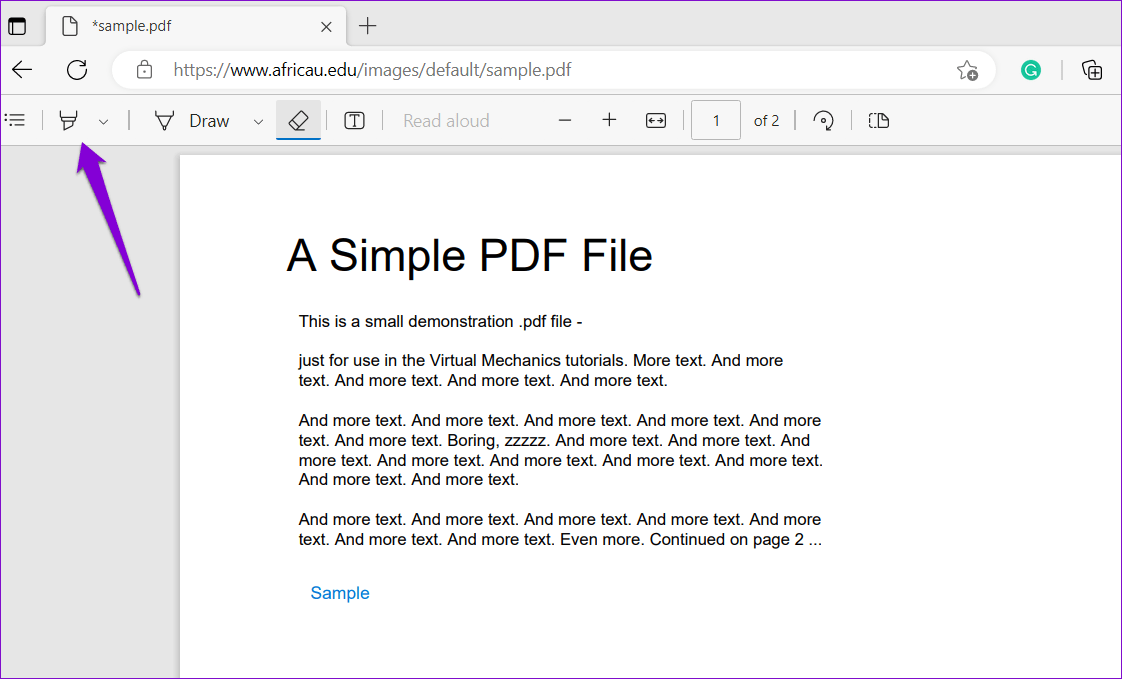Select the Add text tool
Screen dimensions: 1122x679
[354, 120]
